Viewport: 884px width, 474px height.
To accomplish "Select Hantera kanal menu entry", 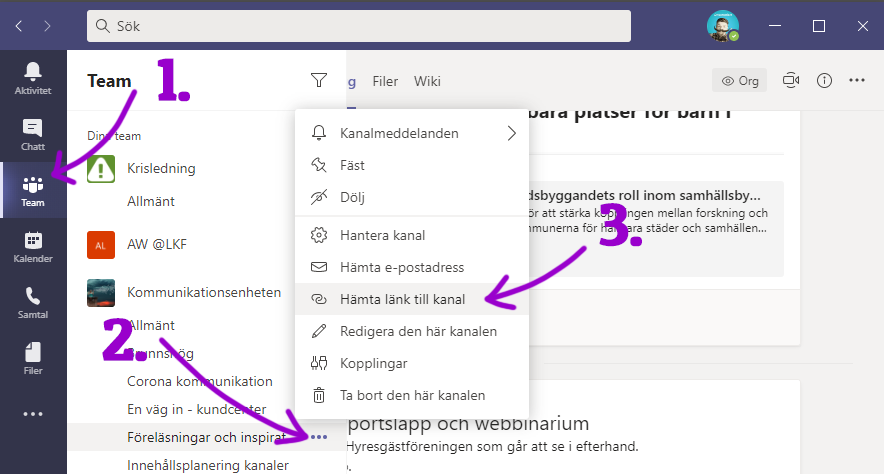I will pos(412,235).
